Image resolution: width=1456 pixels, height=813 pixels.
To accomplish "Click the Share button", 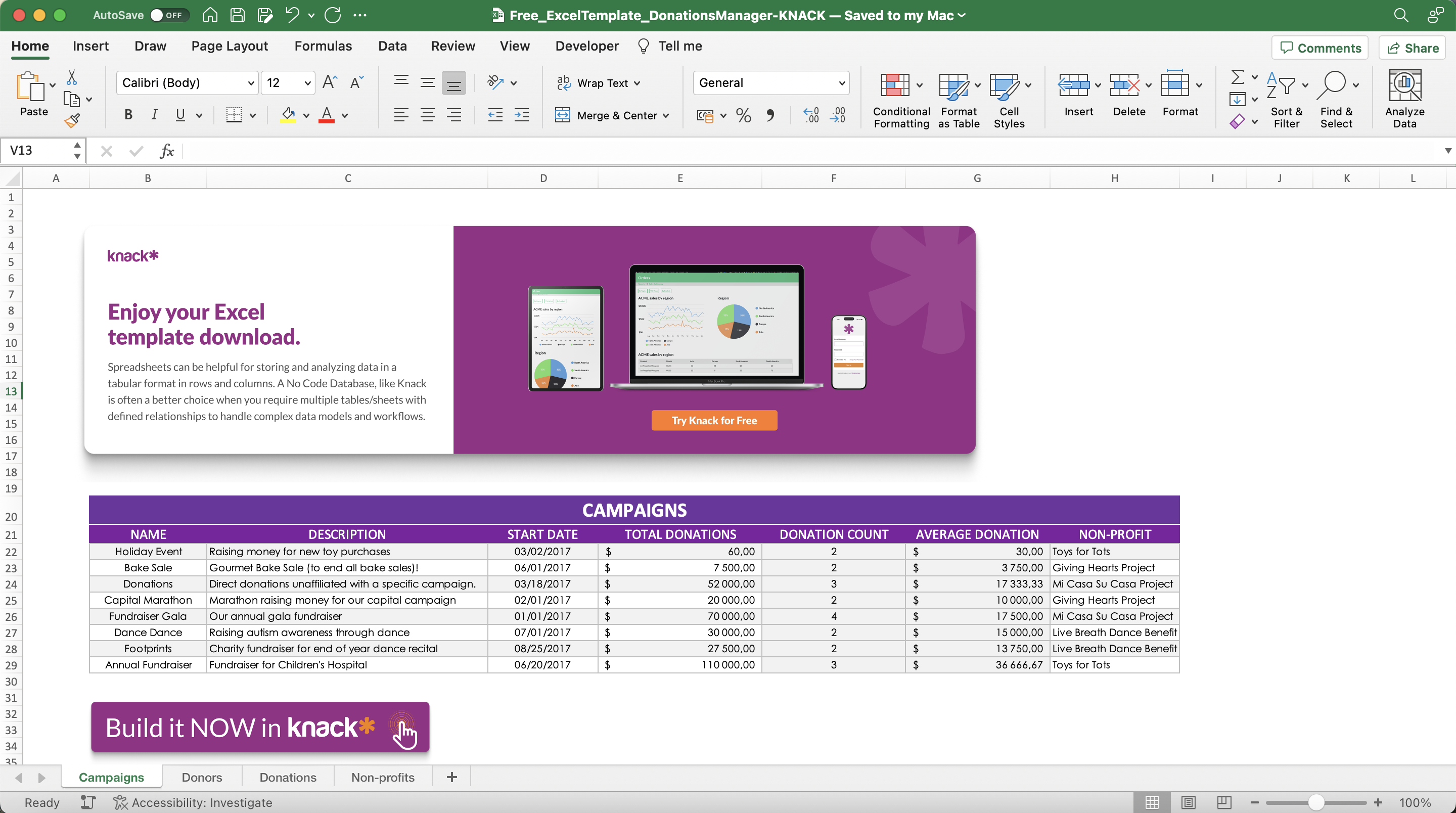I will coord(1412,48).
